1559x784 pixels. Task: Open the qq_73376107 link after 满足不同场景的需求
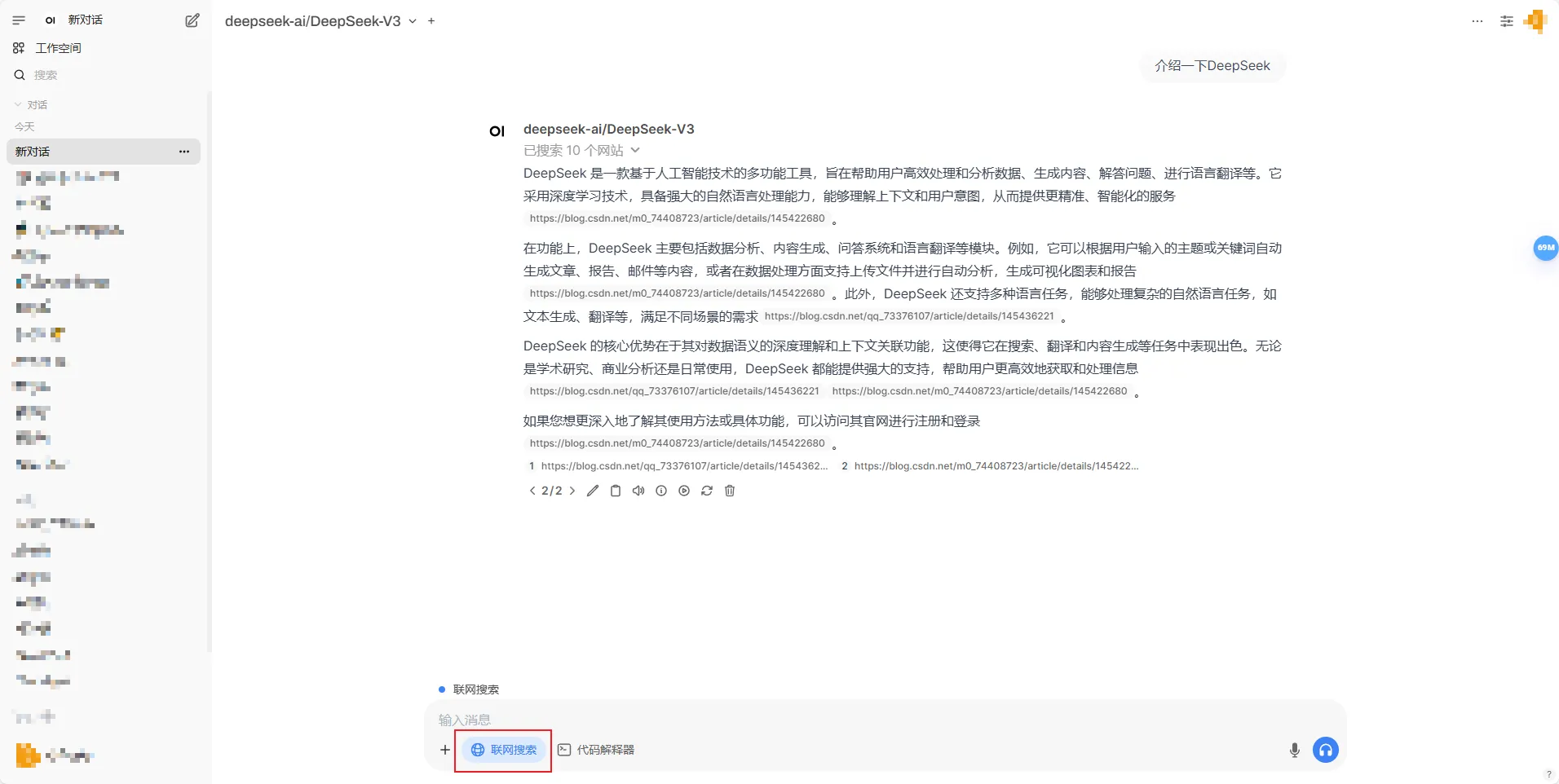(909, 316)
